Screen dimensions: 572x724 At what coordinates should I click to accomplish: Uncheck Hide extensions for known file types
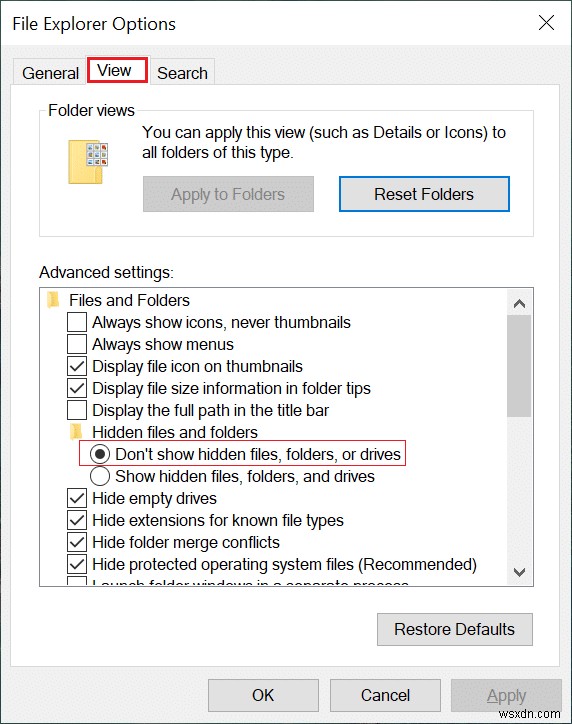(x=77, y=520)
